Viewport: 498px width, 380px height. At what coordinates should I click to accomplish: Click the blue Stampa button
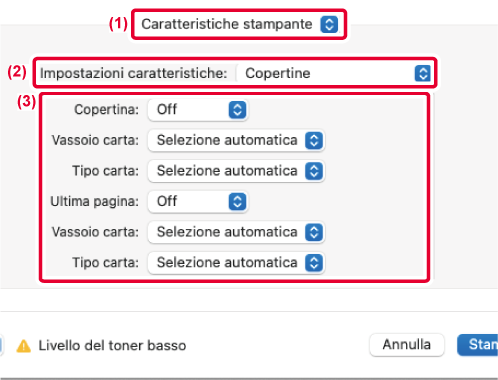click(478, 345)
